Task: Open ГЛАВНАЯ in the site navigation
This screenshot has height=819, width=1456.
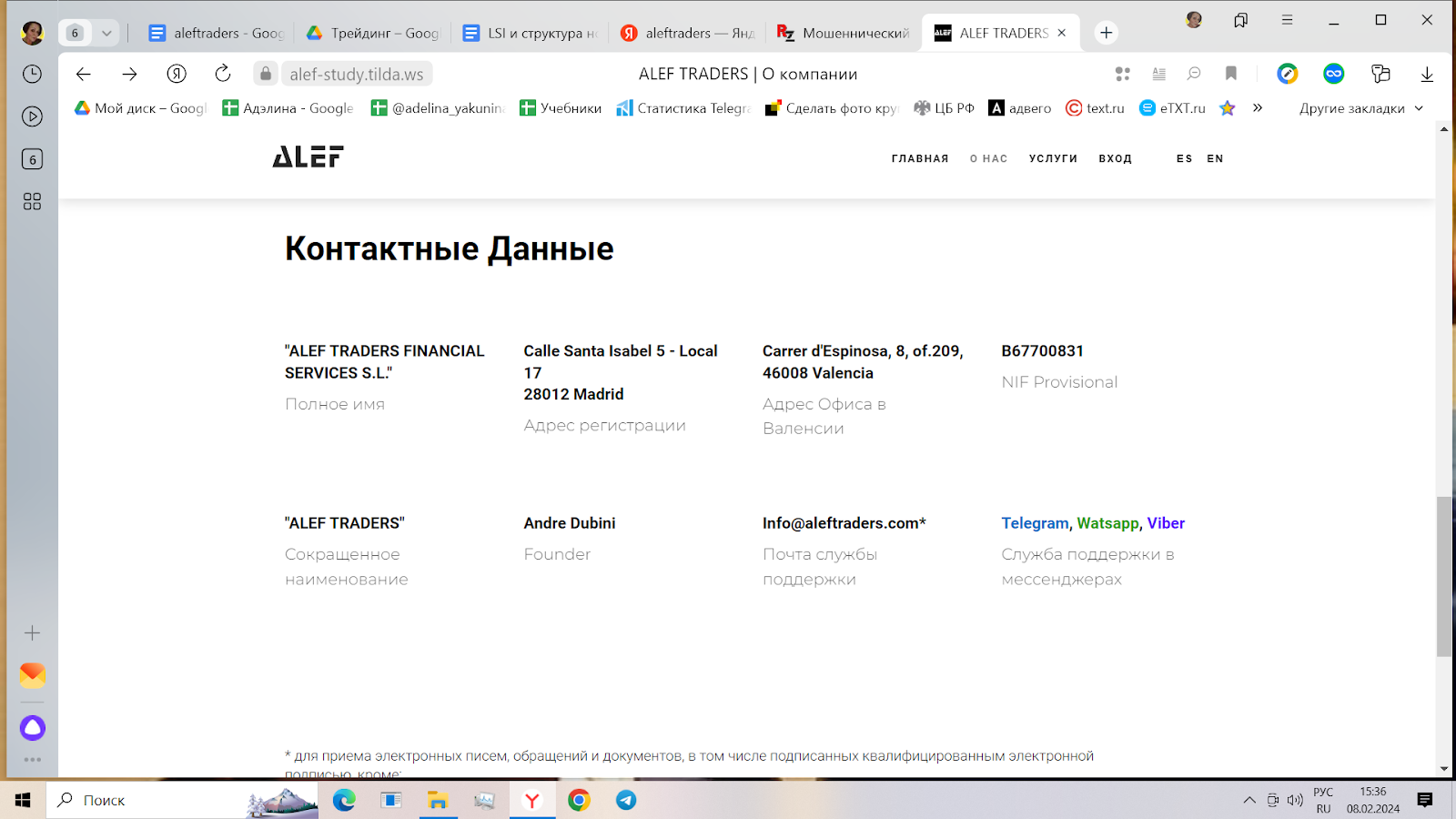Action: tap(920, 158)
